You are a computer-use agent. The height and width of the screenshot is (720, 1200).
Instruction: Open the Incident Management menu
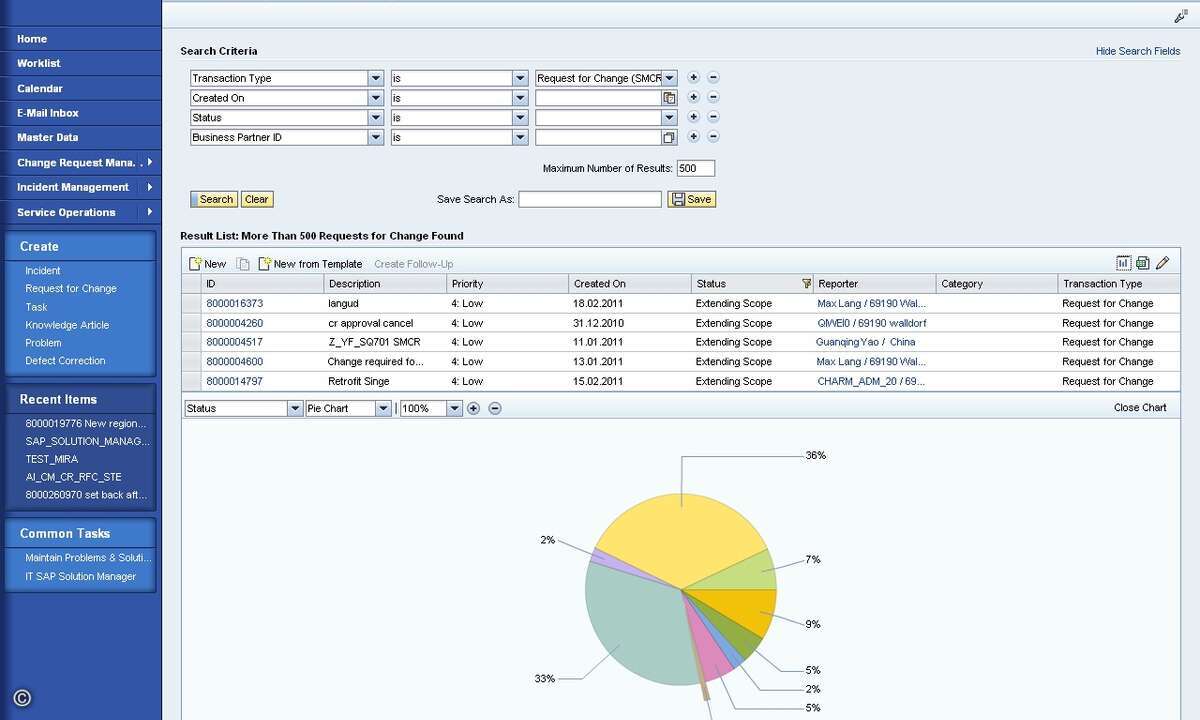73,187
